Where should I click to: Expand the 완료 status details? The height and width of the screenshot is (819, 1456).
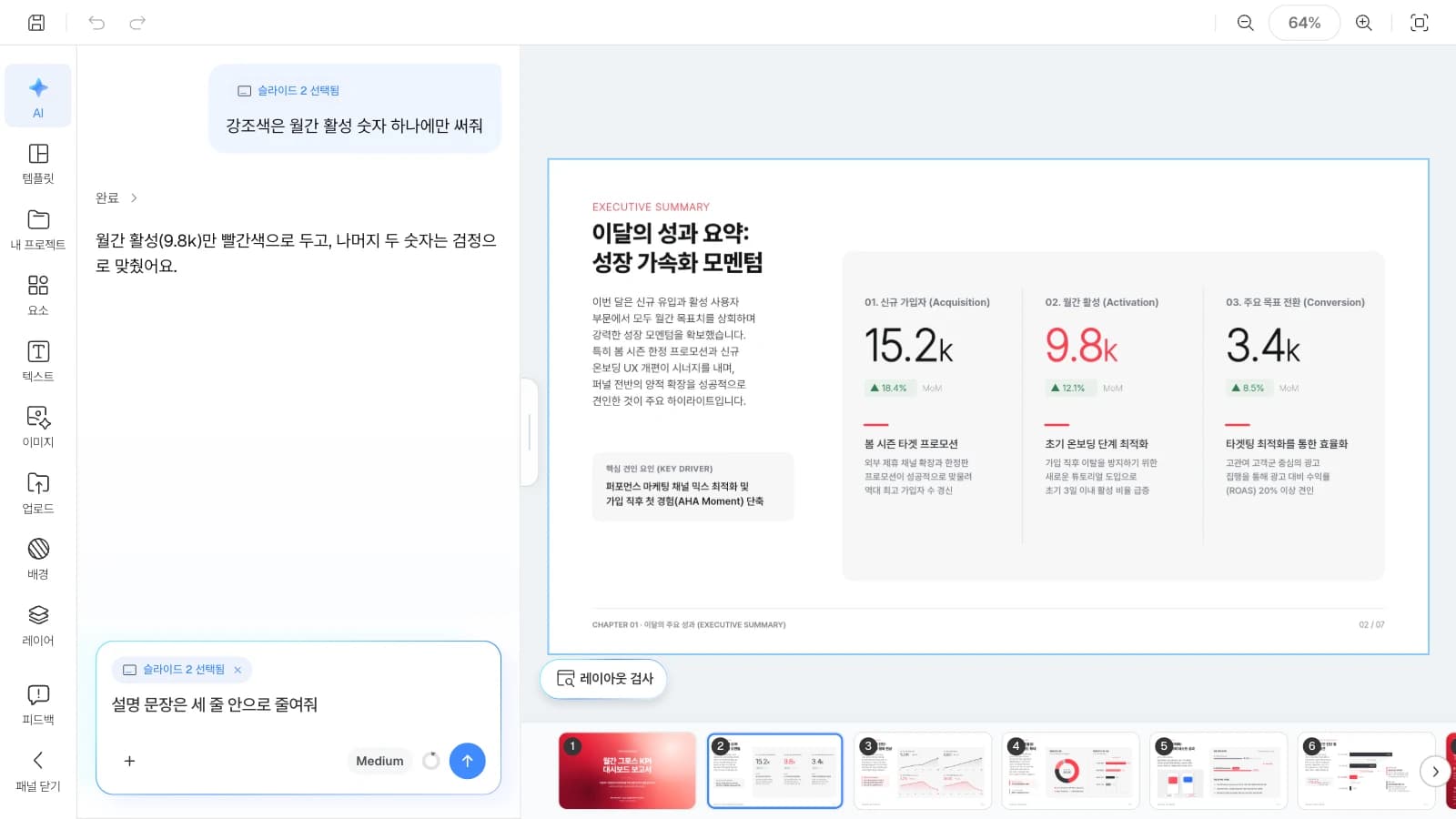coord(116,197)
